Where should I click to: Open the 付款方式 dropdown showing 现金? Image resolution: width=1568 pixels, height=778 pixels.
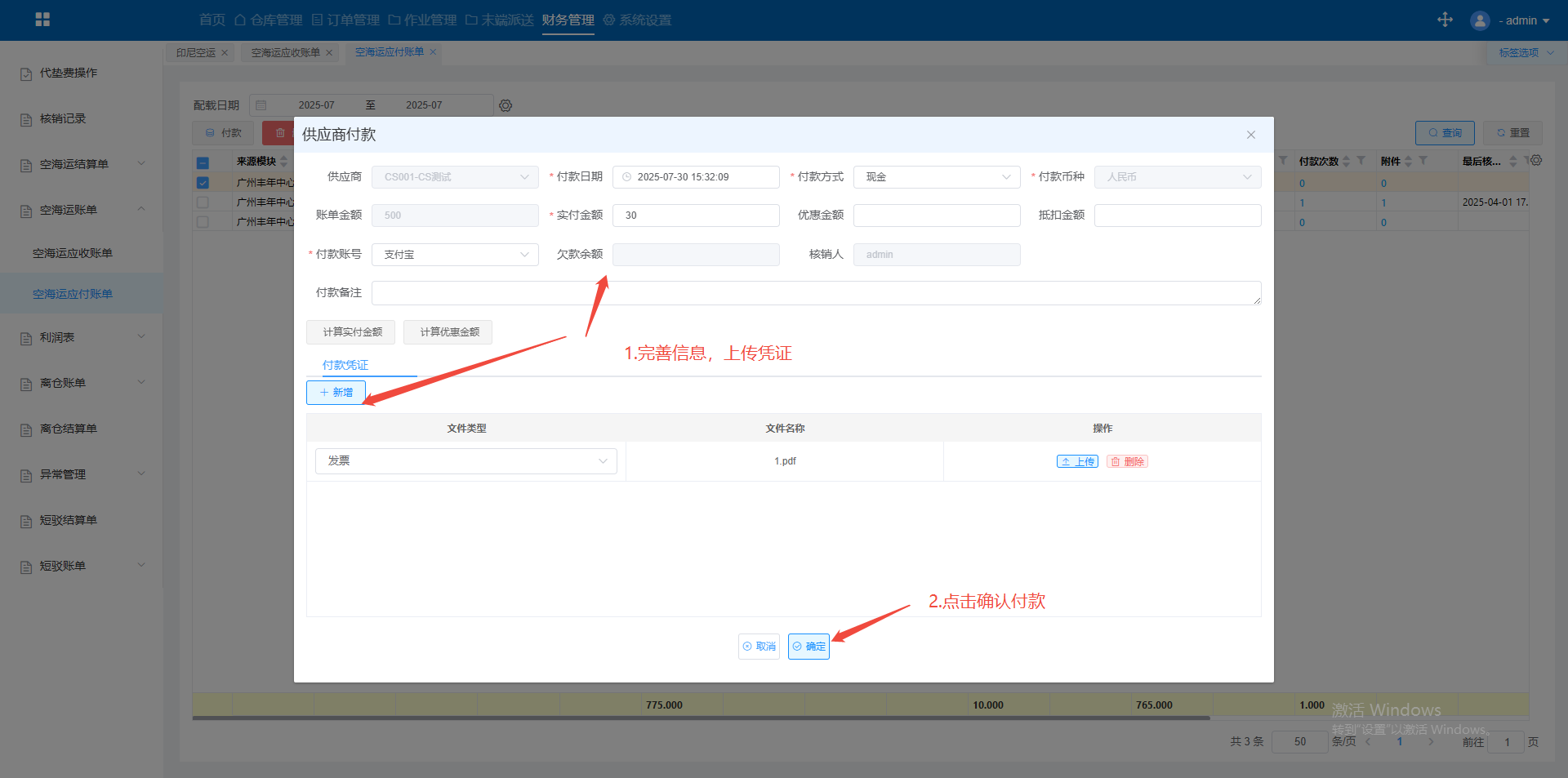pos(936,177)
